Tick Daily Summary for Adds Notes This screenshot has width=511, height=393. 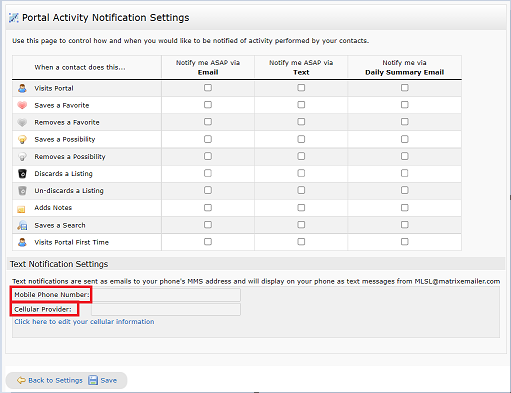click(x=405, y=208)
